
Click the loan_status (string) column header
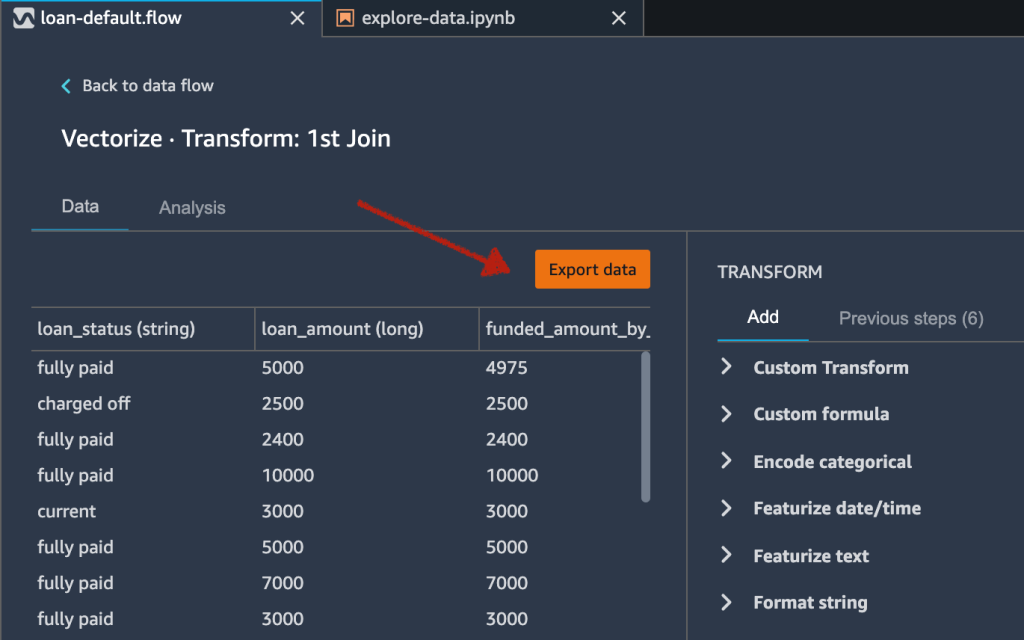pos(116,329)
